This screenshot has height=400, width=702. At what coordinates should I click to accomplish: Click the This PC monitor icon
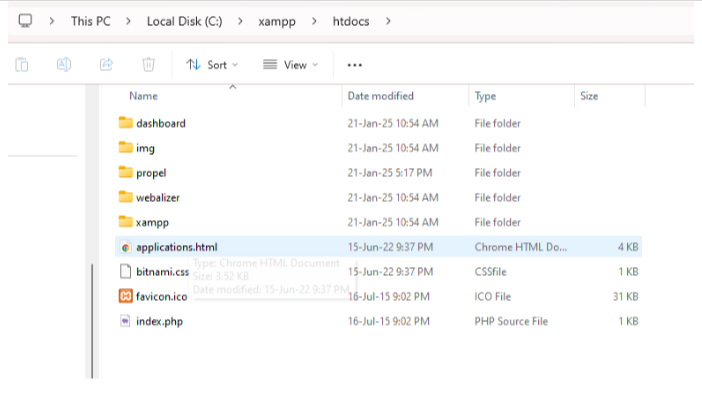coord(25,20)
